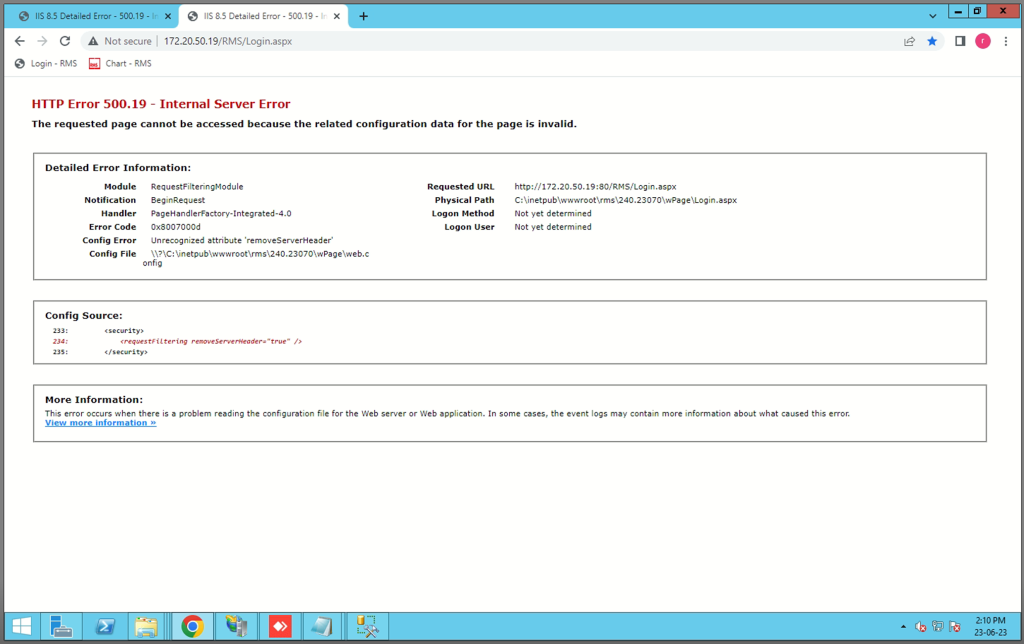Open the notepad-style taskbar app
The image size is (1024, 644).
(x=323, y=626)
